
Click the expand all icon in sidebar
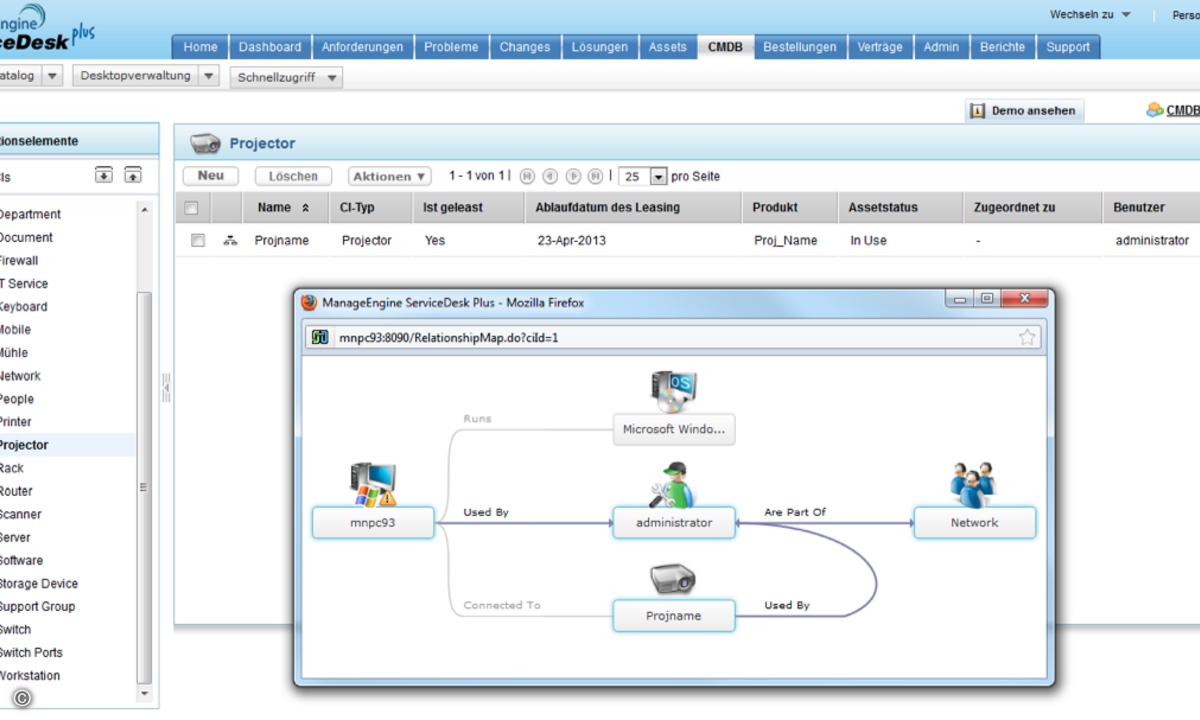point(103,175)
